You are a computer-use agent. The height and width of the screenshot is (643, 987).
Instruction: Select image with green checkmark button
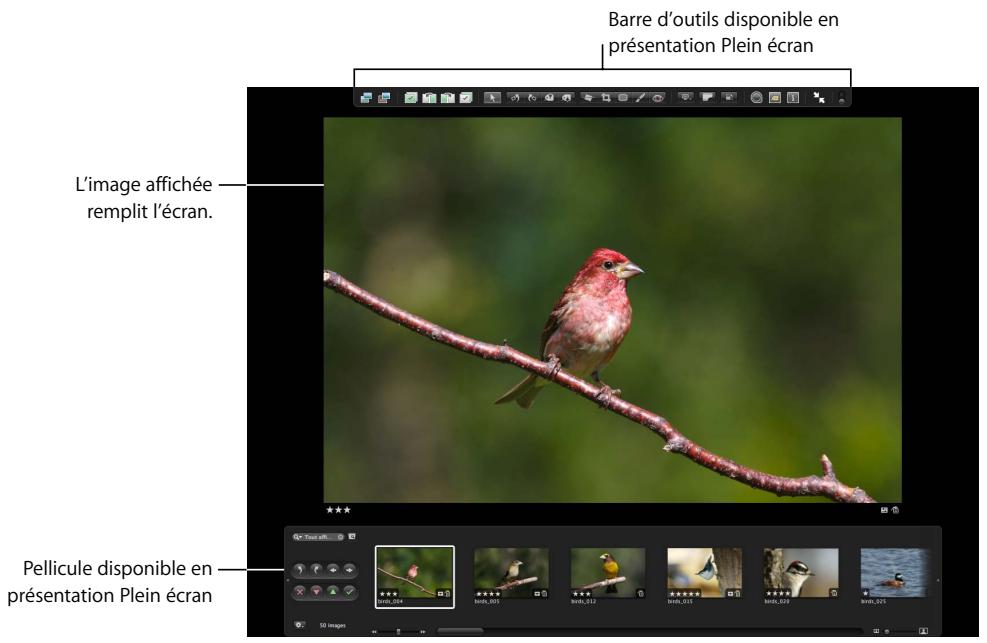tap(349, 591)
